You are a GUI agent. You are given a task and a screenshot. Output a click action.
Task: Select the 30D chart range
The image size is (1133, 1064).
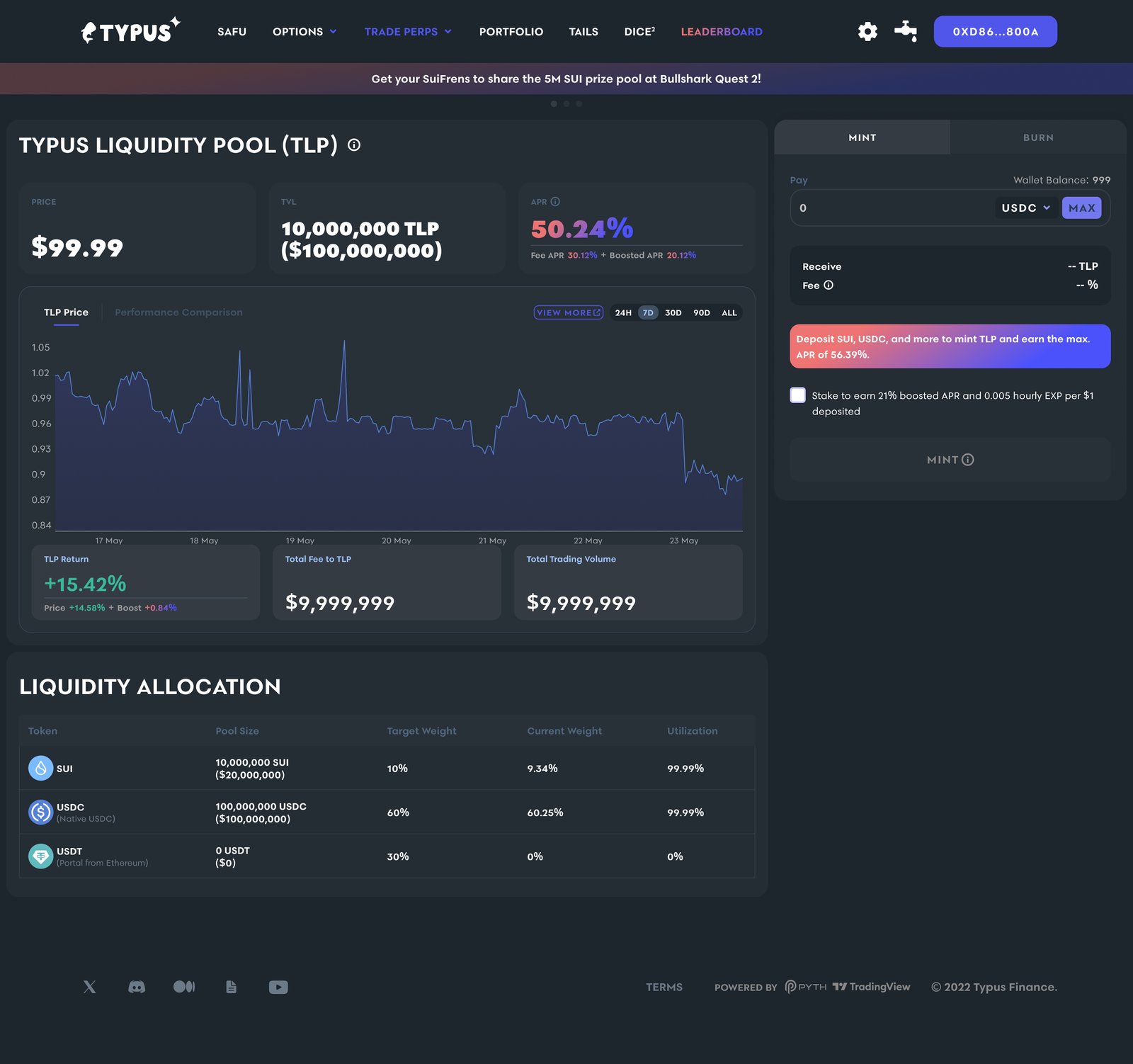pyautogui.click(x=673, y=312)
